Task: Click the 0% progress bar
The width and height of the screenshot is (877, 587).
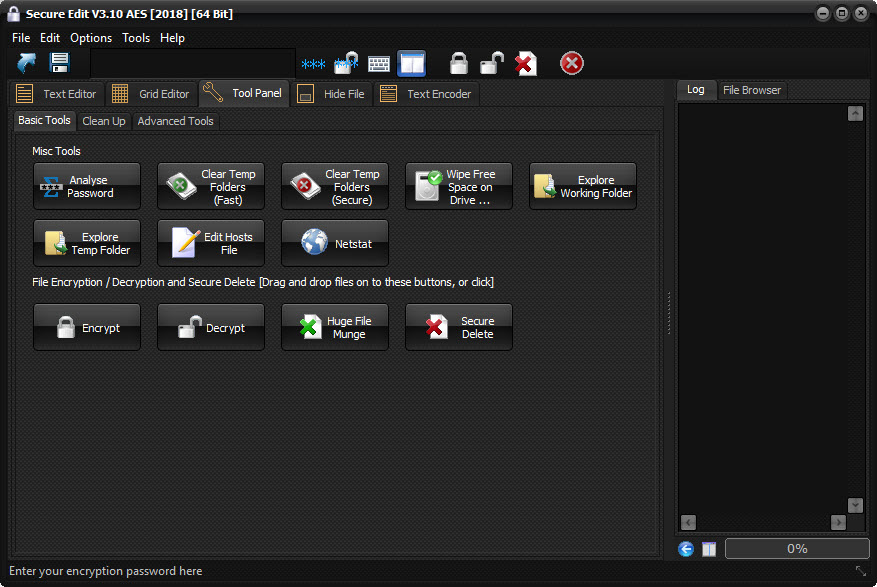Action: pyautogui.click(x=797, y=548)
